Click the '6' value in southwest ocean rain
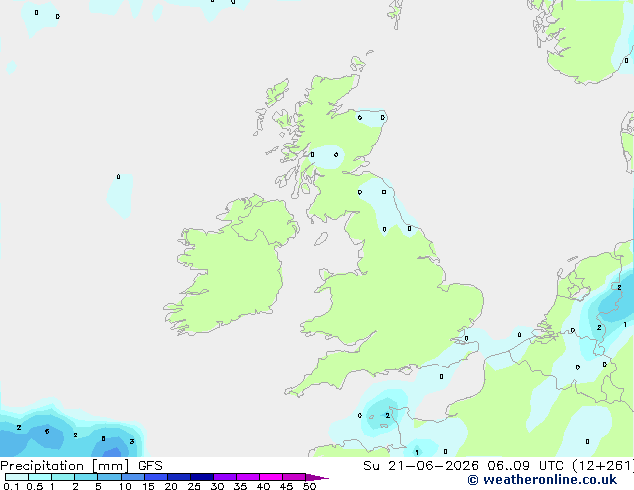Image resolution: width=634 pixels, height=490 pixels. click(47, 431)
